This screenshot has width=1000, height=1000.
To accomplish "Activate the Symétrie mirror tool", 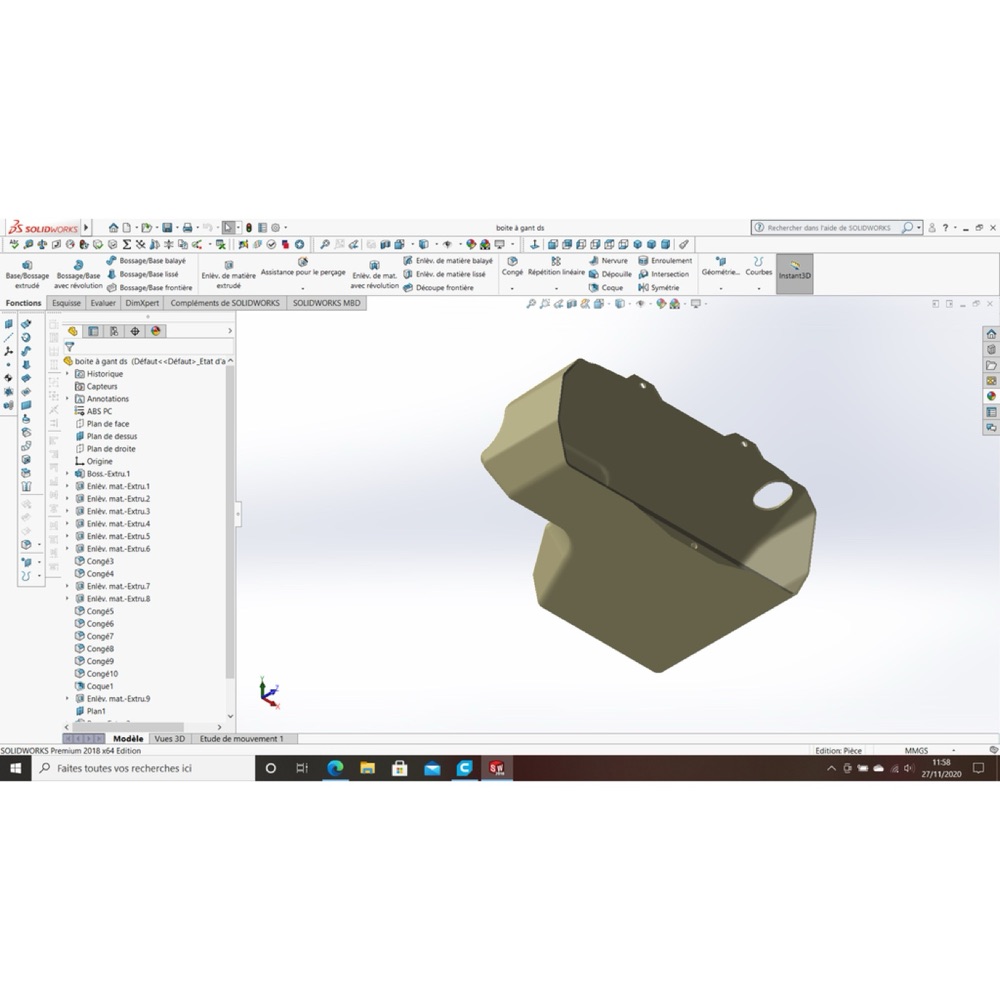I will [658, 288].
